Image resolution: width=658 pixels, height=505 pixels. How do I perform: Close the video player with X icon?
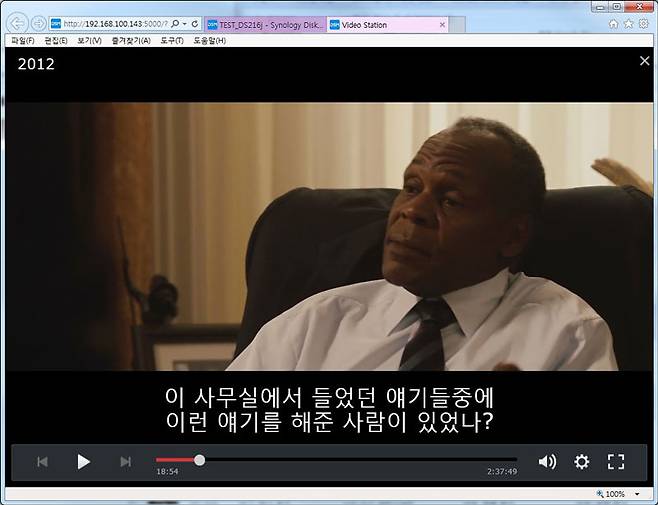645,61
